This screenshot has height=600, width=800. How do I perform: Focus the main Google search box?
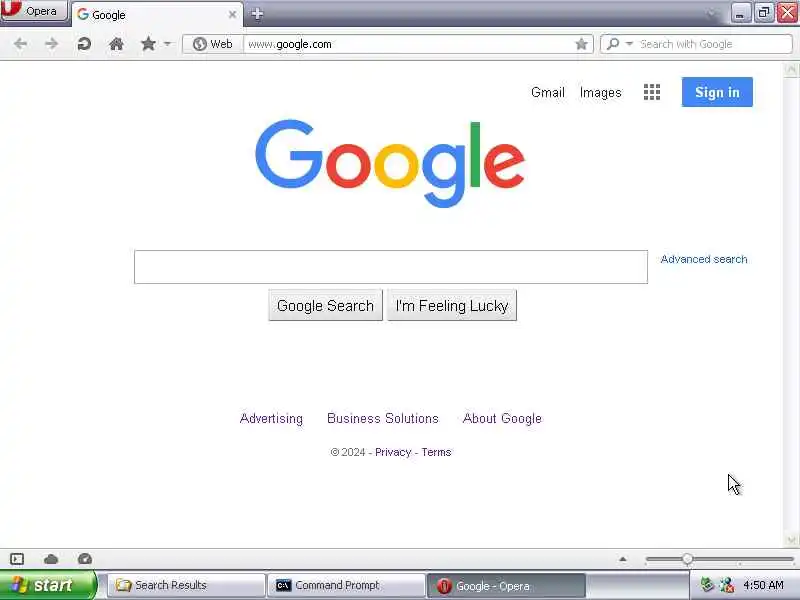[391, 267]
